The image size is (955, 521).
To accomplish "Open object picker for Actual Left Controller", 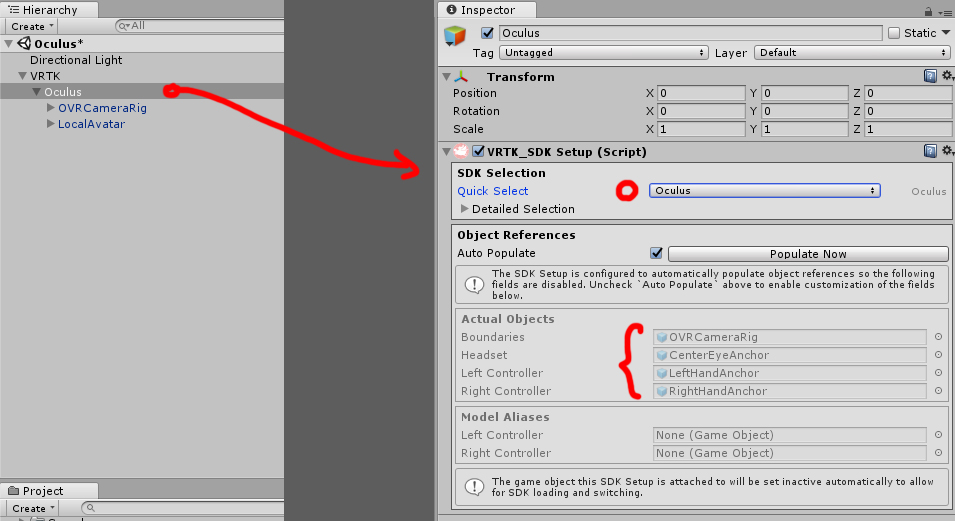I will tap(939, 373).
